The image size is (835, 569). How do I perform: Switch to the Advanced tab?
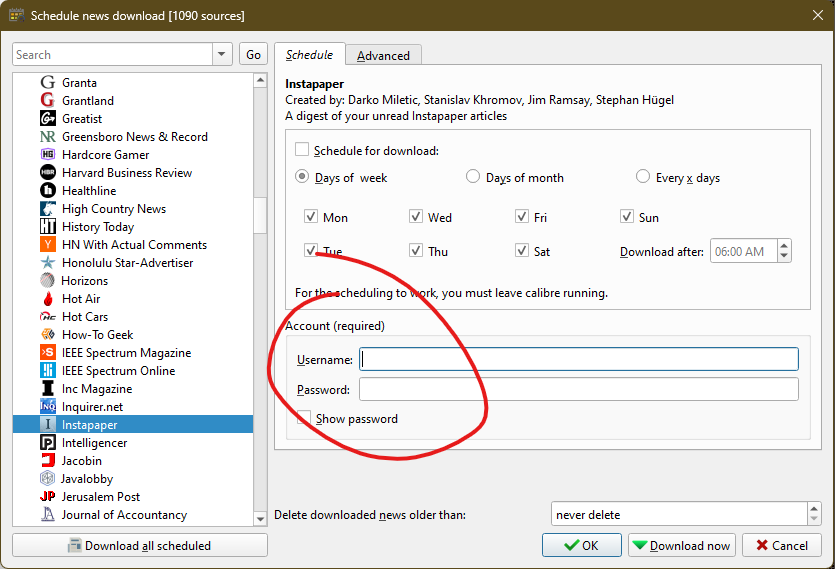(x=383, y=56)
